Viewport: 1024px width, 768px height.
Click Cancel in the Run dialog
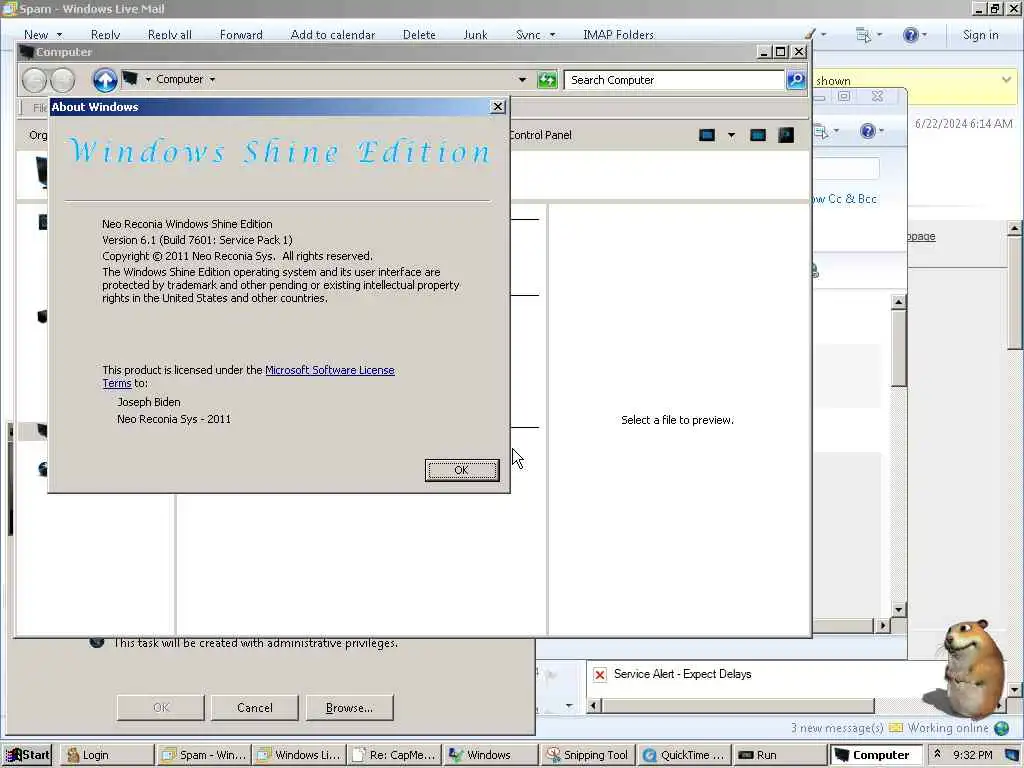[255, 708]
